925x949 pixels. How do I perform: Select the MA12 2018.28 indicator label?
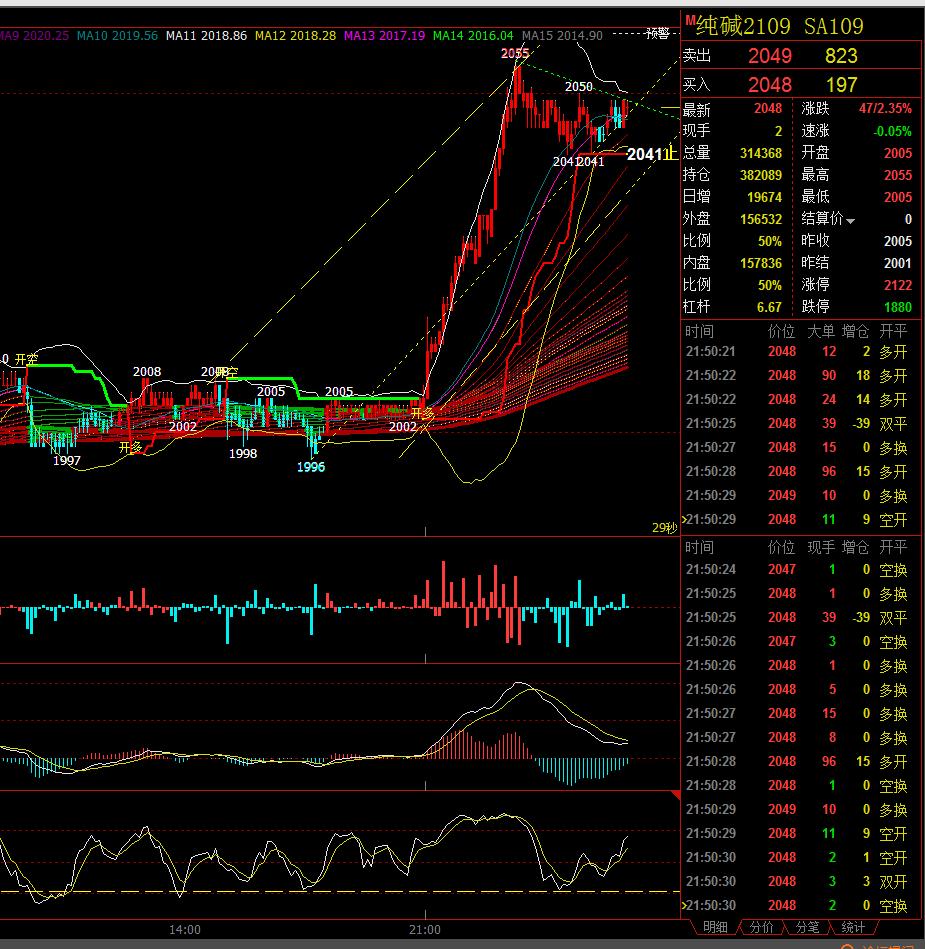pyautogui.click(x=295, y=36)
